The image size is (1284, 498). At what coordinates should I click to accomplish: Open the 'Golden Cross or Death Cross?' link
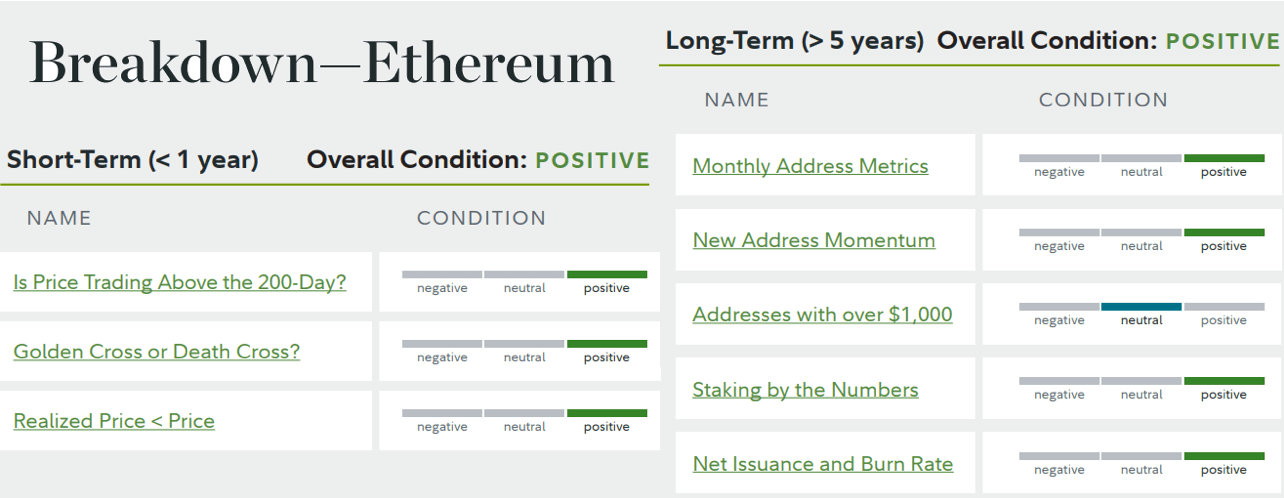[x=156, y=352]
